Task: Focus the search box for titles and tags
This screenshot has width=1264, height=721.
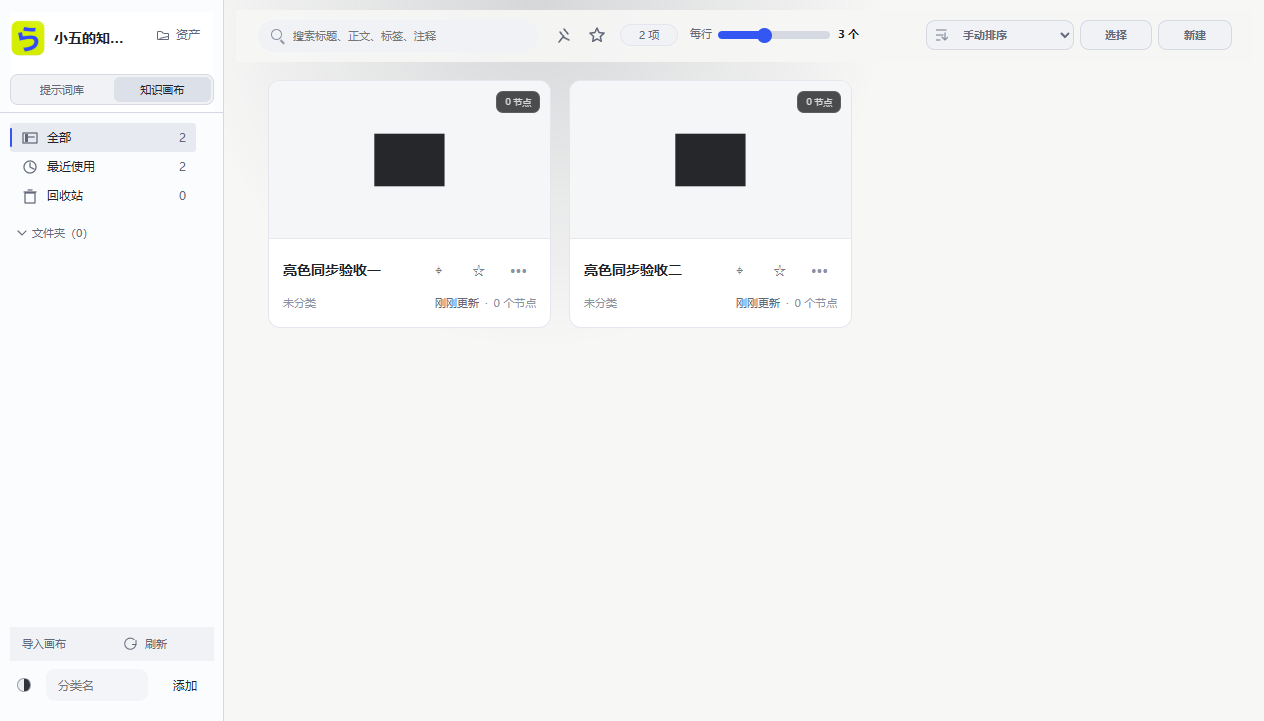Action: [x=398, y=36]
